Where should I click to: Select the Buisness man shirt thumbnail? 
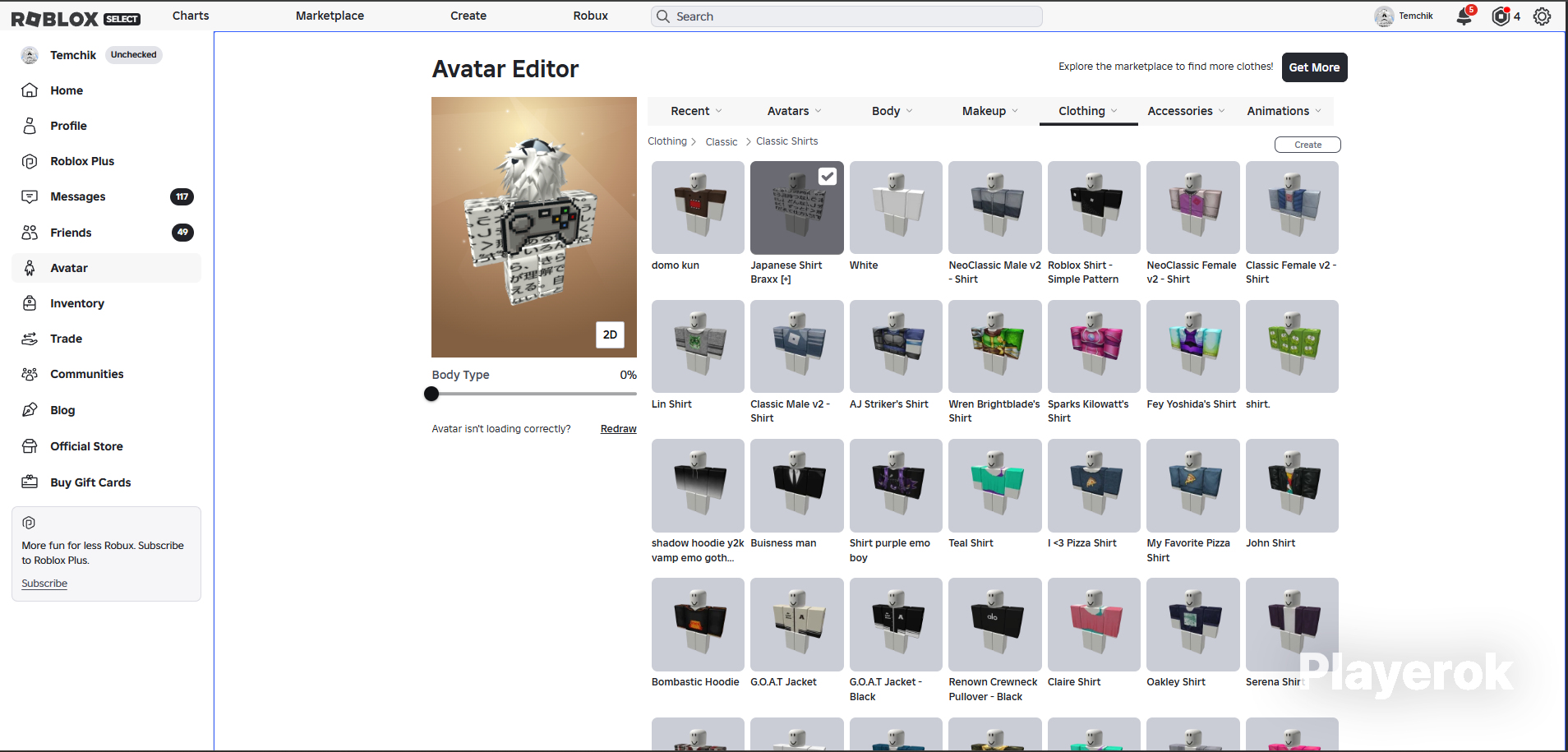click(797, 485)
